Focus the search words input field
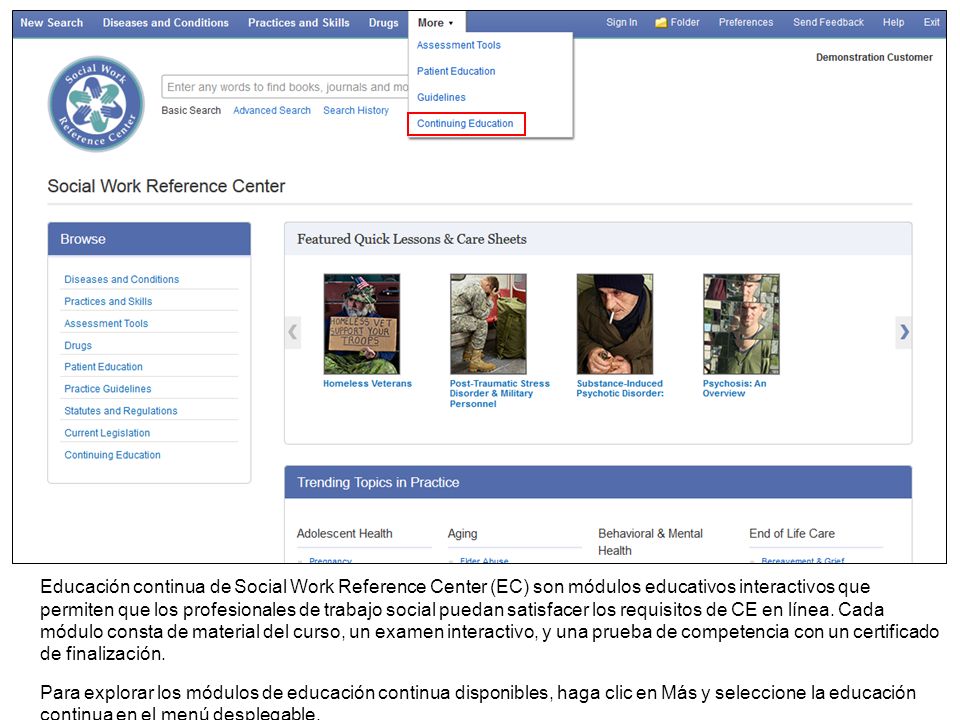The width and height of the screenshot is (960, 720). 285,87
